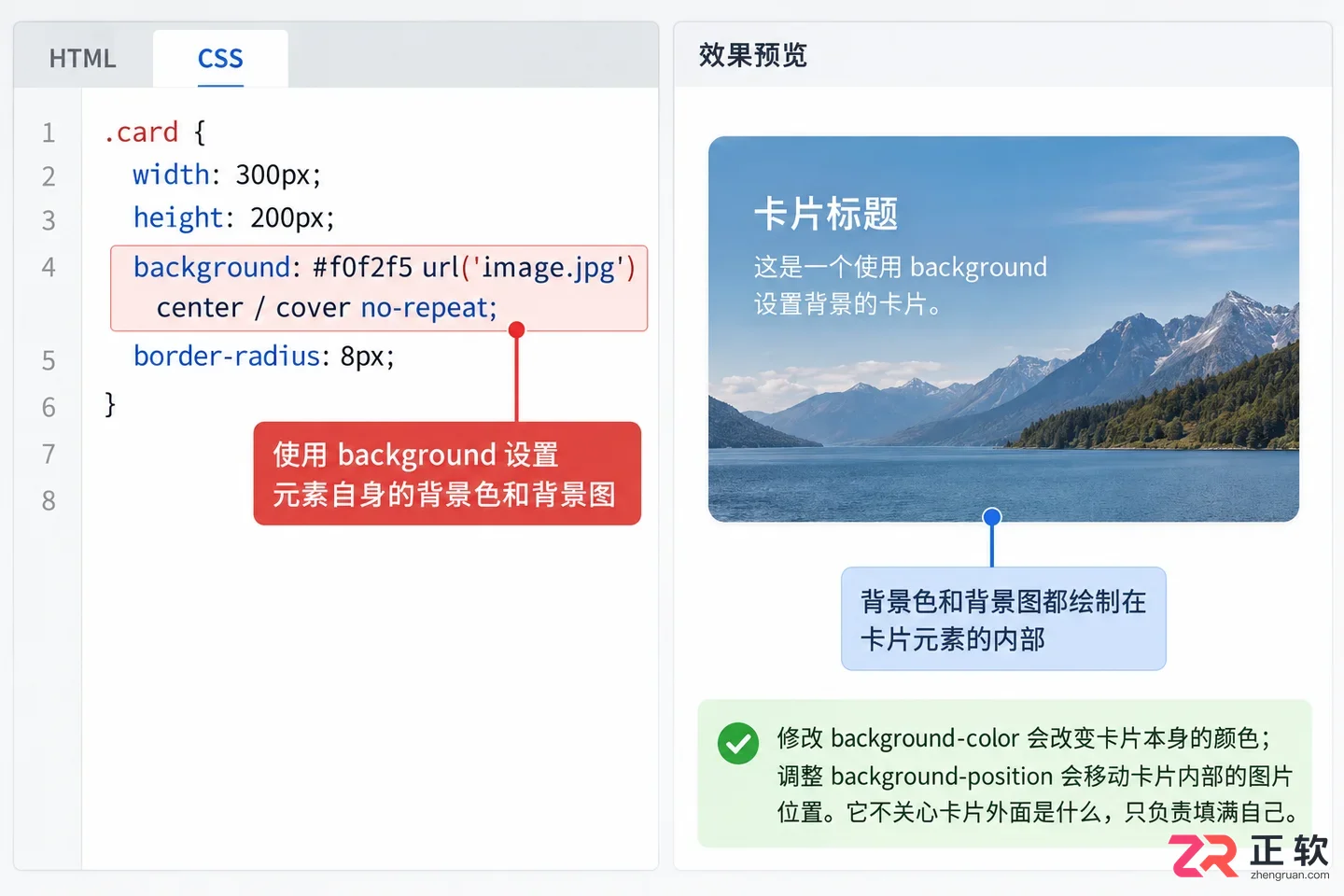Viewport: 1344px width, 896px height.
Task: Switch to the HTML tab
Action: [x=83, y=59]
